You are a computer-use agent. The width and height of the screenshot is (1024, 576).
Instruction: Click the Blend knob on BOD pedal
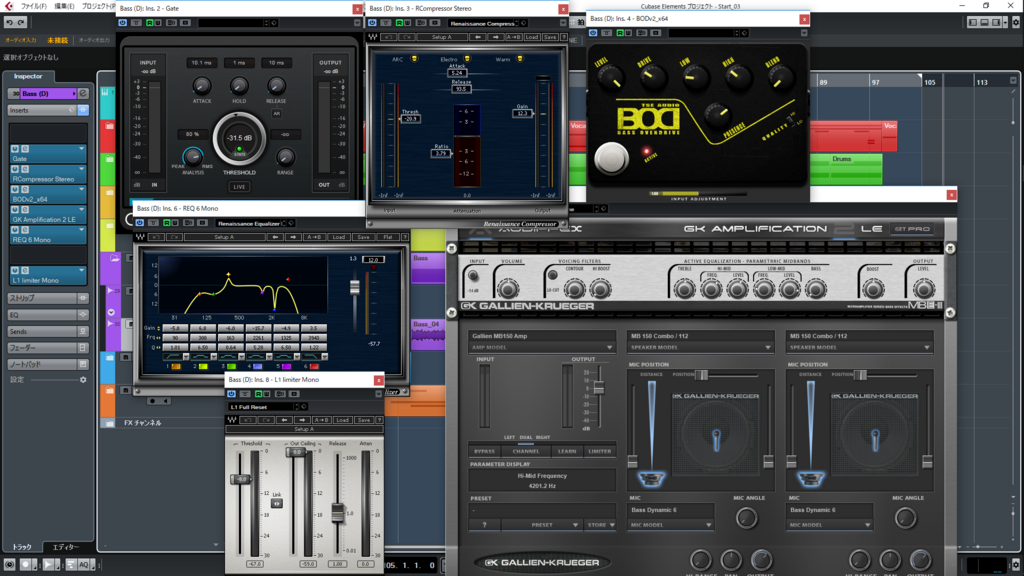[x=780, y=78]
